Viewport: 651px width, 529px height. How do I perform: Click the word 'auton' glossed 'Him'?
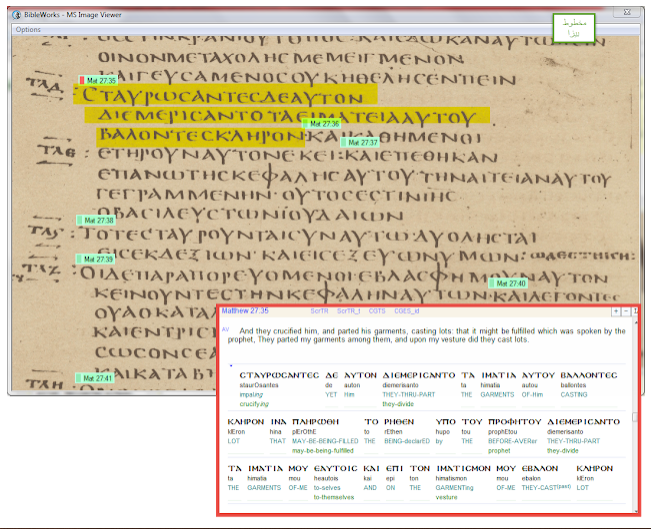pyautogui.click(x=350, y=385)
